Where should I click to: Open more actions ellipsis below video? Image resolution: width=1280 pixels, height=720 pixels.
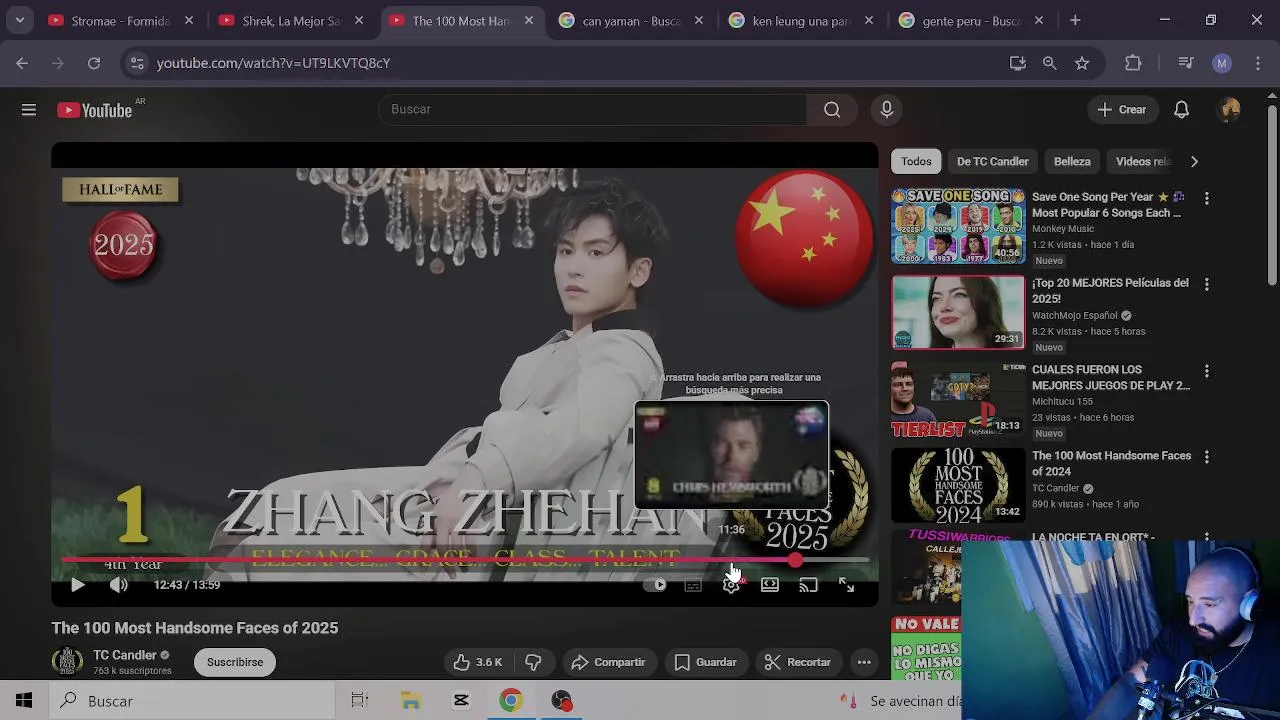pos(864,662)
